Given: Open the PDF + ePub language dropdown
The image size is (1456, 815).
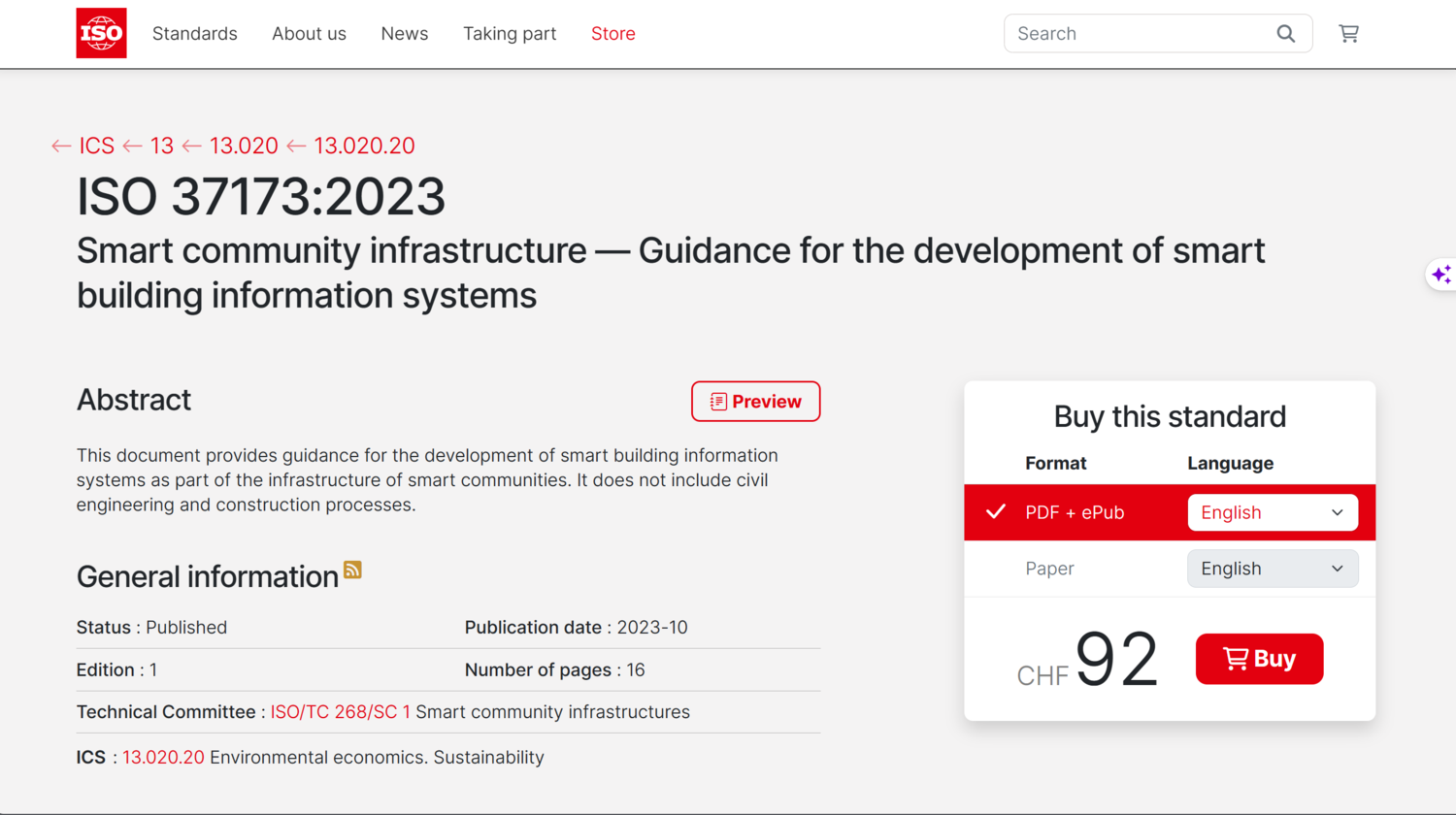Looking at the screenshot, I should (1273, 512).
